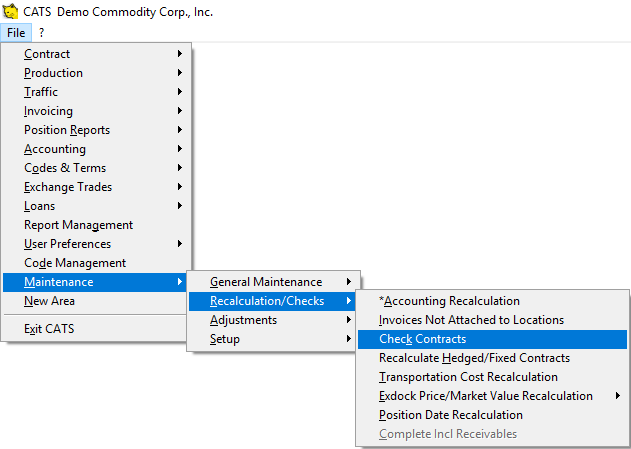
Task: Select Recalculation/Checks item
Action: point(273,301)
